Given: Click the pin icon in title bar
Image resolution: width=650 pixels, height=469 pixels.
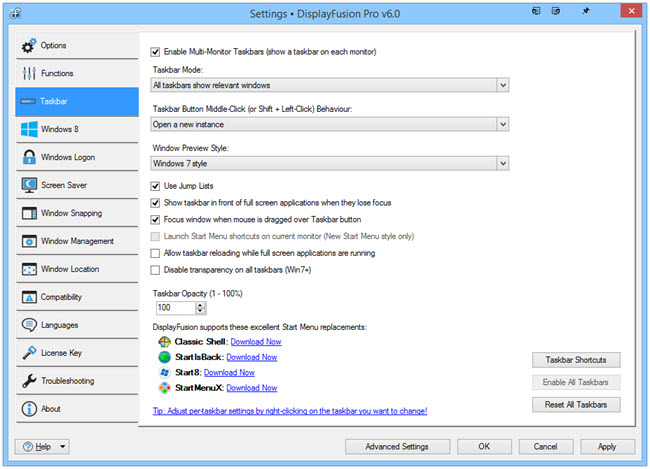Looking at the screenshot, I should pos(586,11).
